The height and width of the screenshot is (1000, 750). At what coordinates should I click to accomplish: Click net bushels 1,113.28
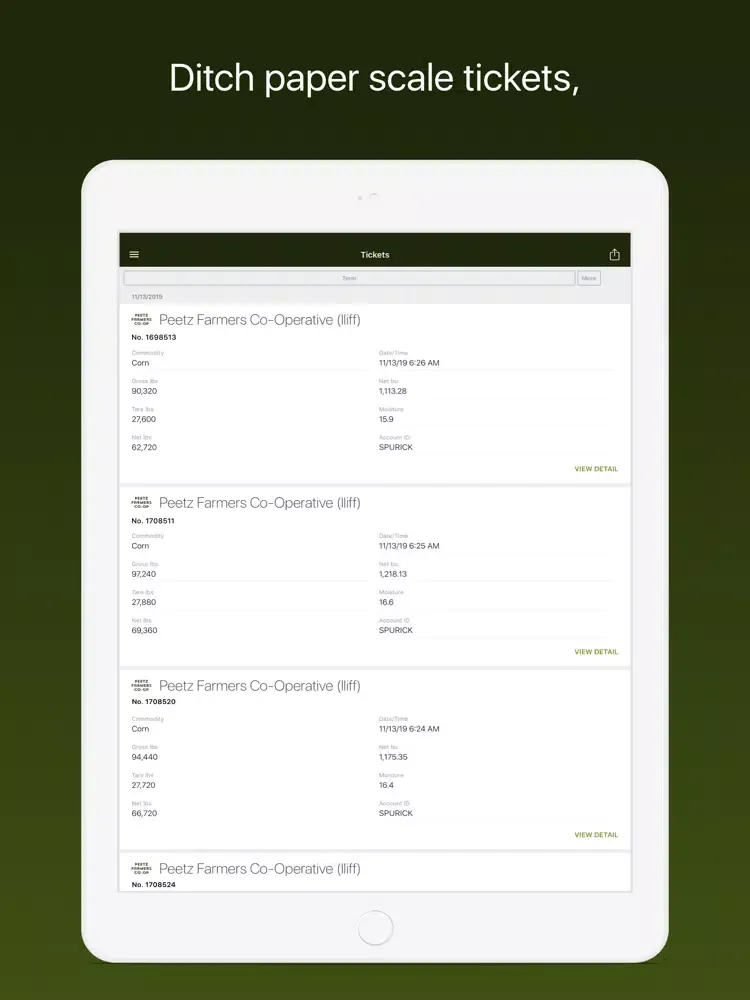tap(392, 391)
